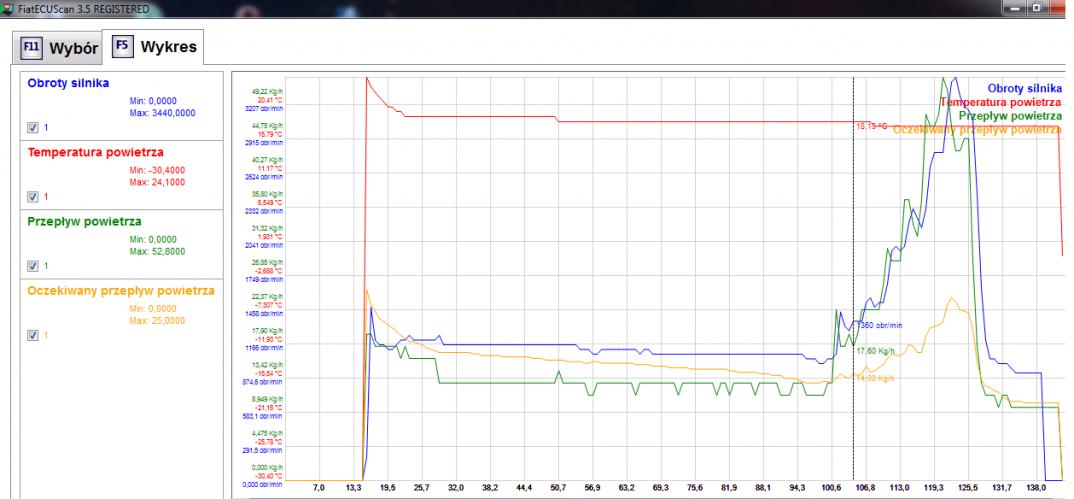
Task: Click the 874,6 obr/min vertical axis label
Action: coord(262,382)
